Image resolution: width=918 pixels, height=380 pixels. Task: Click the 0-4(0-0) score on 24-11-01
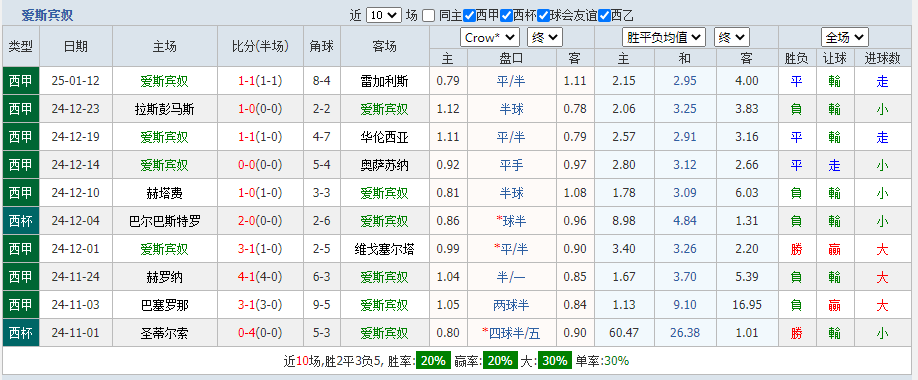[x=261, y=333]
